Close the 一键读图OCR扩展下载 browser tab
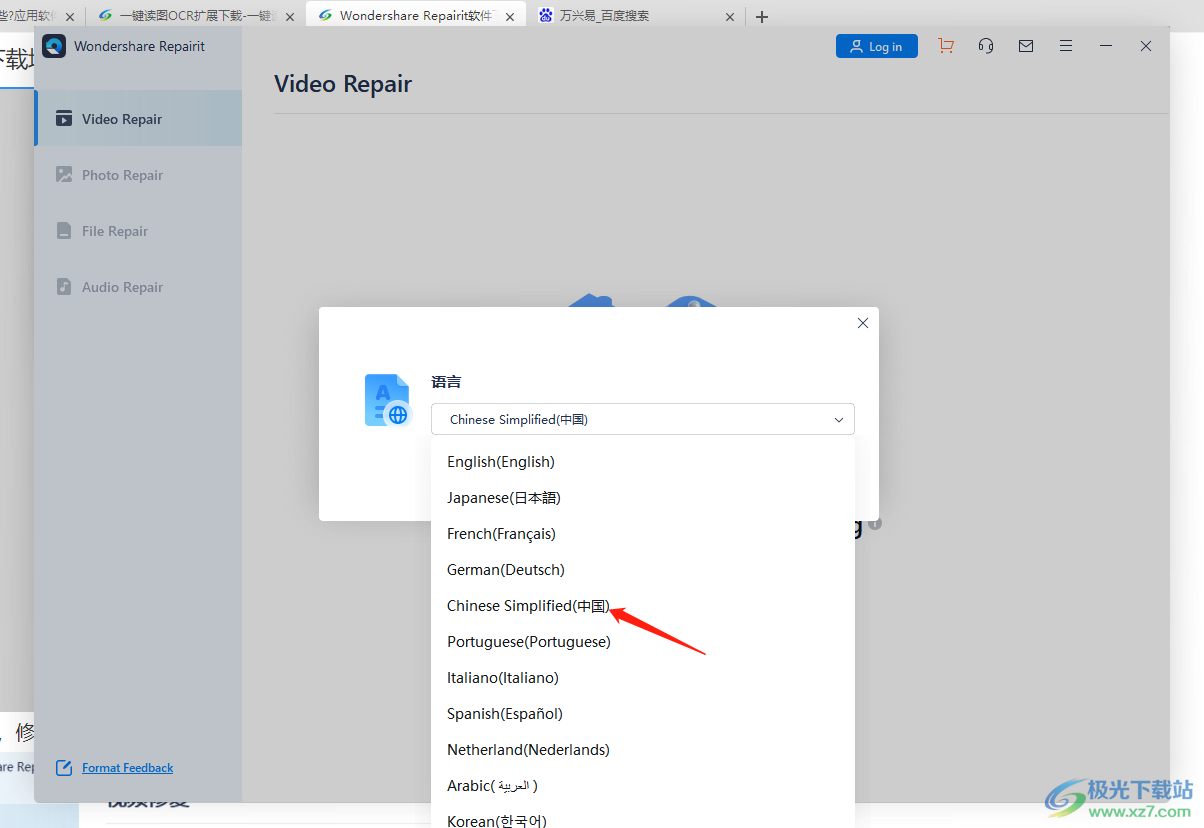The height and width of the screenshot is (828, 1204). pos(290,17)
